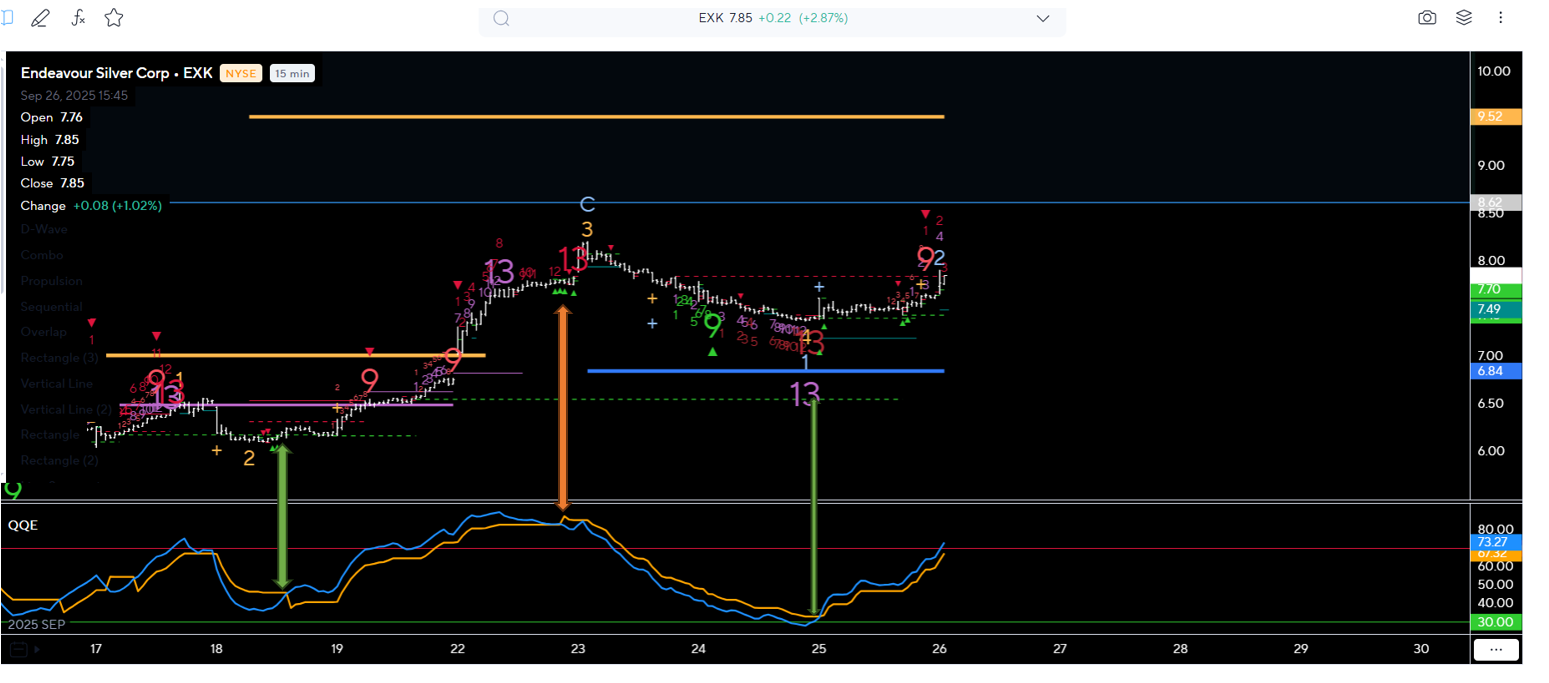This screenshot has width=1549, height=683.
Task: Click the ellipsis button below price axis
Action: coord(1496,649)
